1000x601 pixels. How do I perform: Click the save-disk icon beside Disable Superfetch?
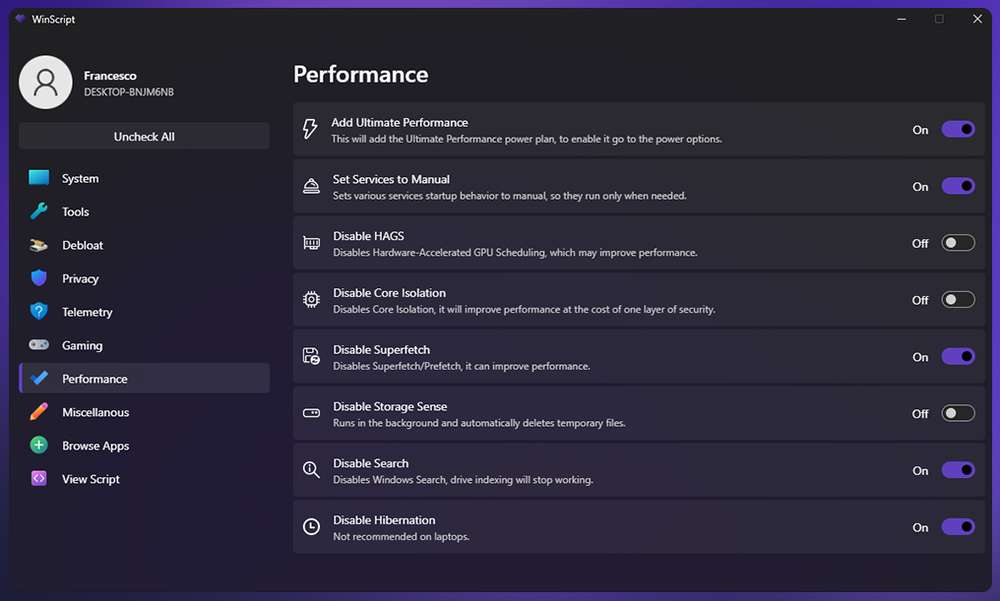[311, 356]
